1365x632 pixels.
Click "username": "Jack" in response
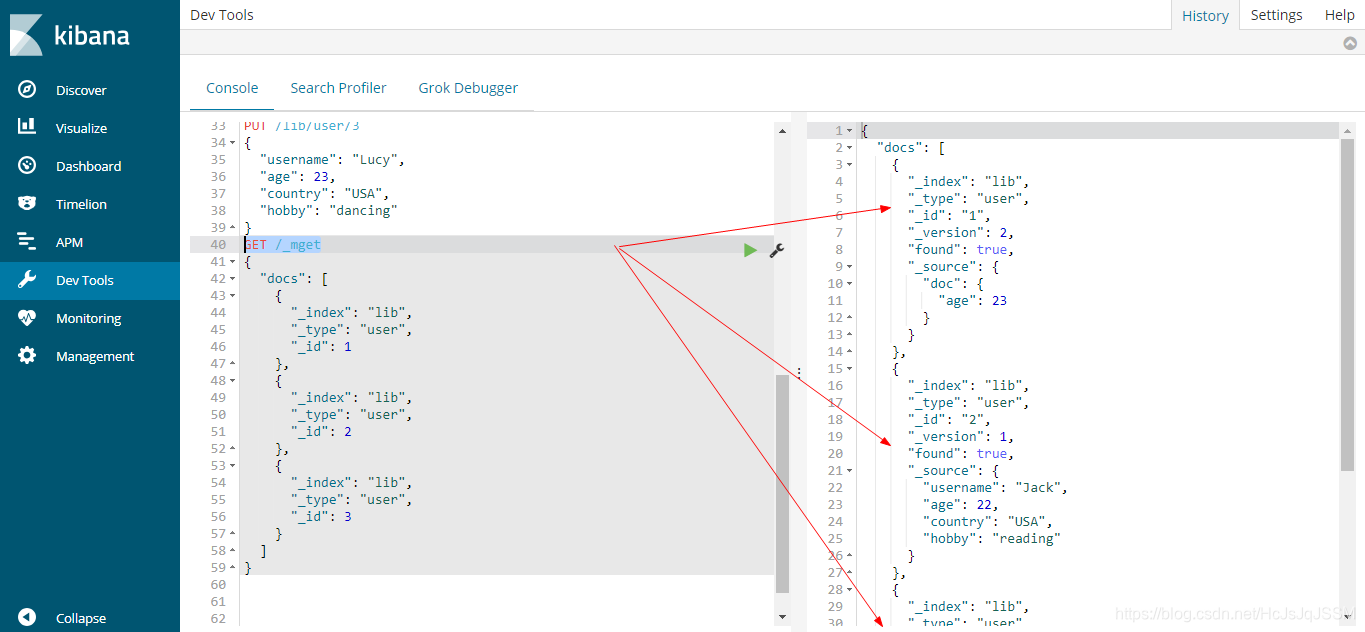[996, 488]
